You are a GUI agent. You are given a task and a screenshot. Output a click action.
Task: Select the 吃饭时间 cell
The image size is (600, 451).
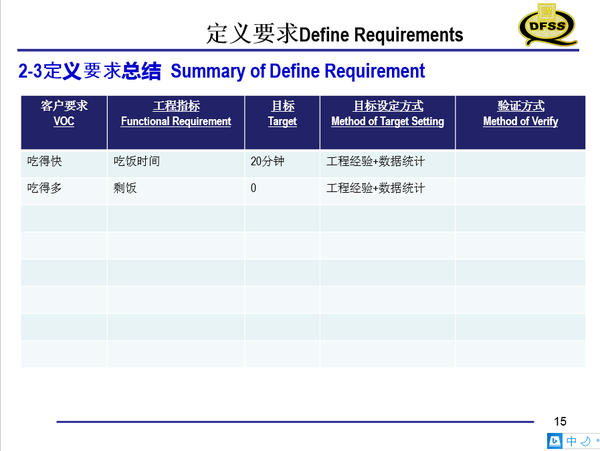click(176, 163)
